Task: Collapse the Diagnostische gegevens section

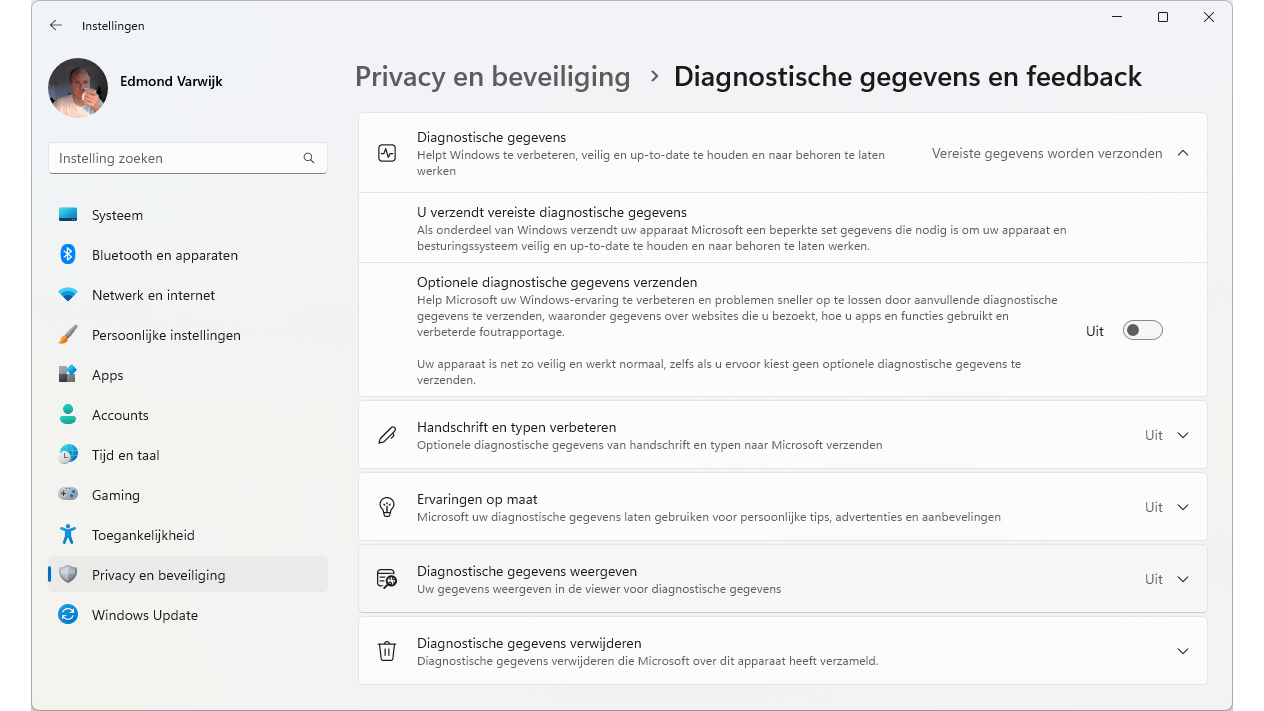Action: (1183, 153)
